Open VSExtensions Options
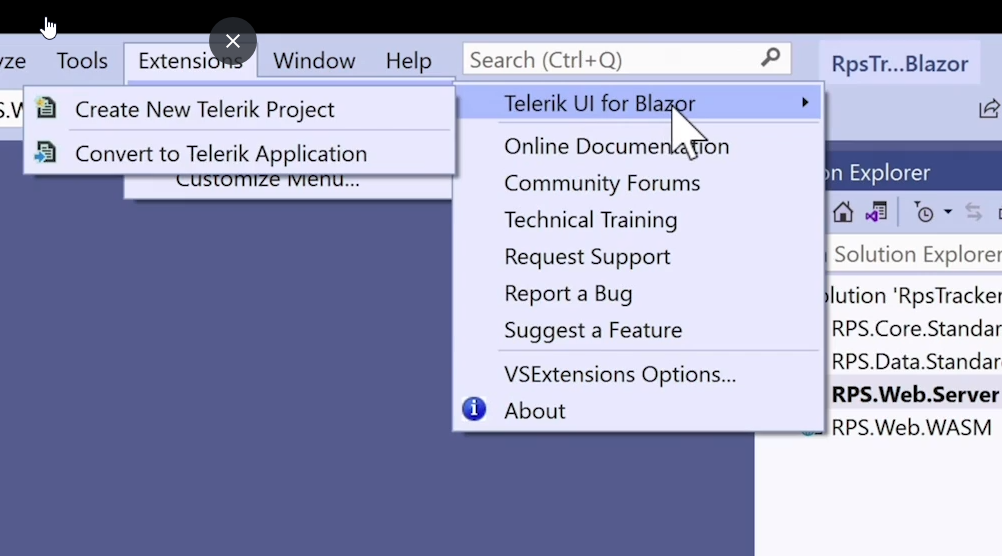1002x556 pixels. (620, 374)
